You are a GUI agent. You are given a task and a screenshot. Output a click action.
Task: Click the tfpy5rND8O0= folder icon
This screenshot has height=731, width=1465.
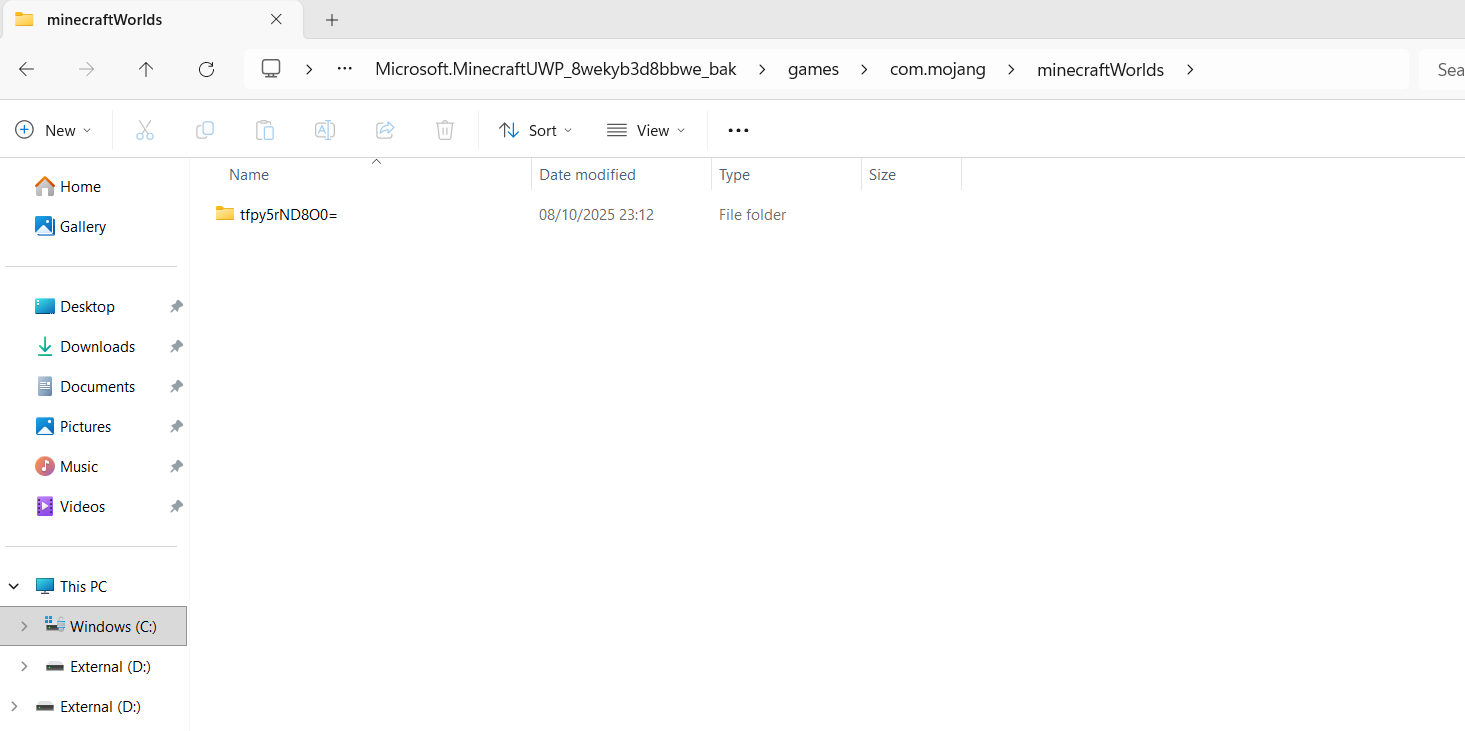coord(225,213)
